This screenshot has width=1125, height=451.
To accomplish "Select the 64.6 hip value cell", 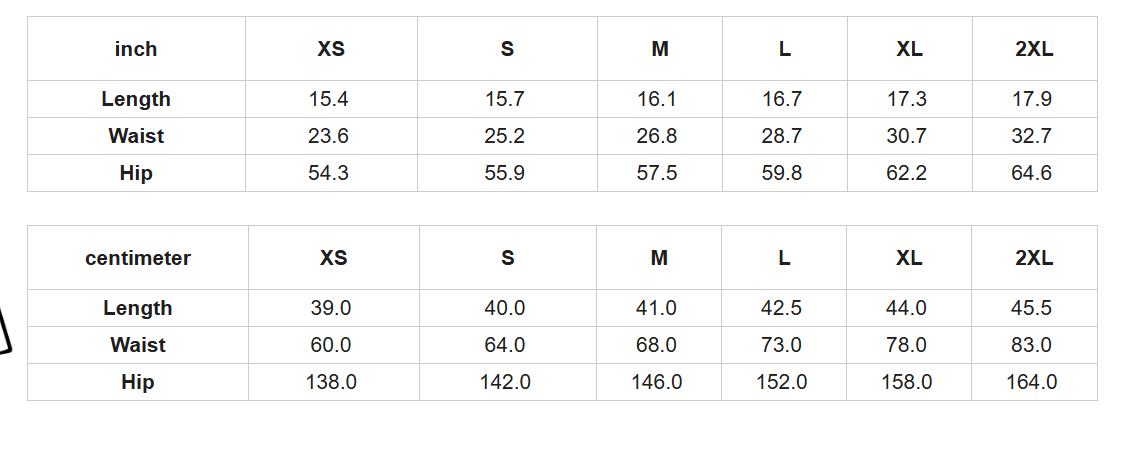I will 1032,173.
